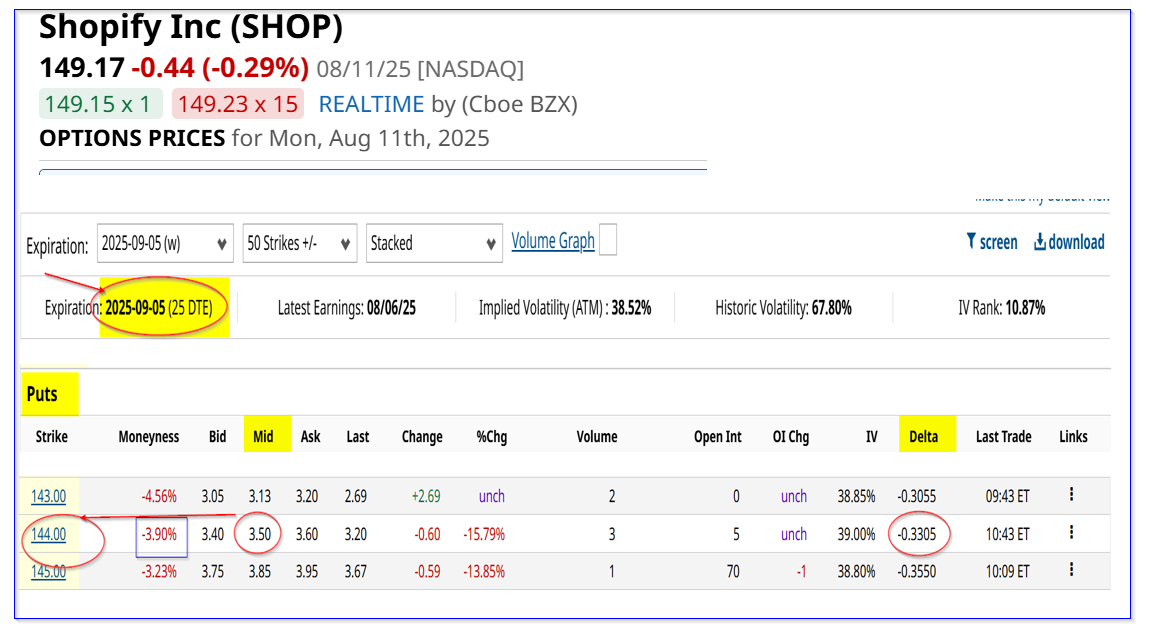This screenshot has height=624, width=1149.
Task: Click the Links column header
Action: (1073, 437)
